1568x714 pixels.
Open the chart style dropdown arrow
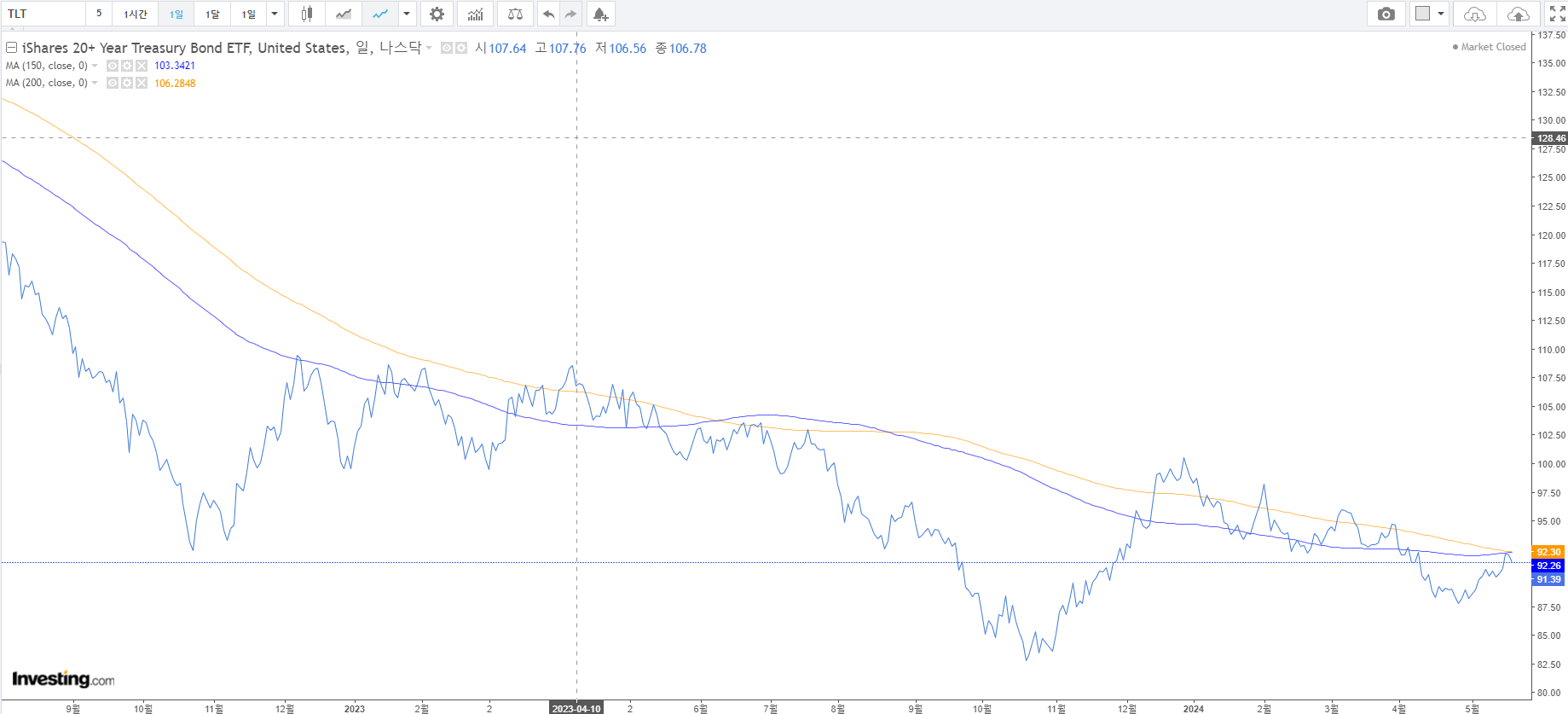(407, 14)
